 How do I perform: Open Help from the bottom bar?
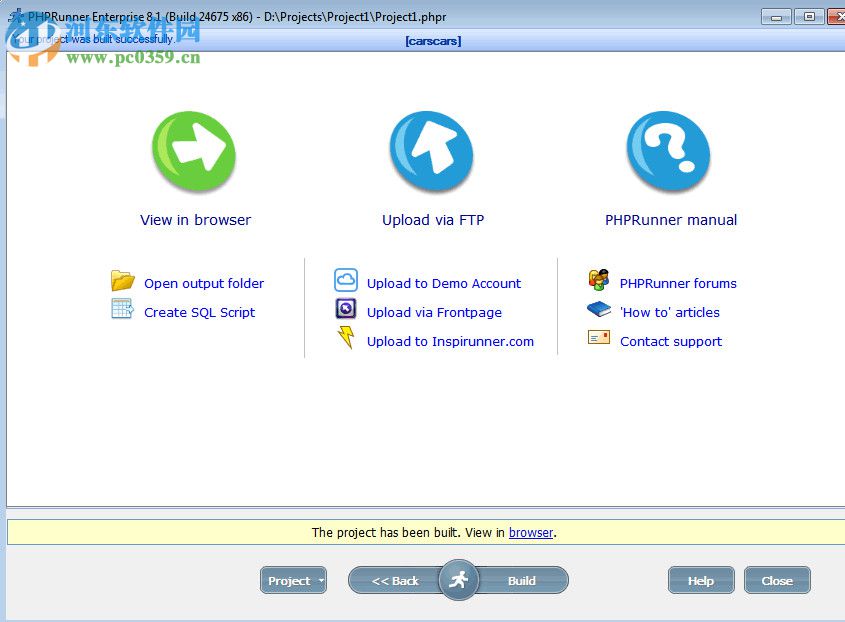pos(700,580)
